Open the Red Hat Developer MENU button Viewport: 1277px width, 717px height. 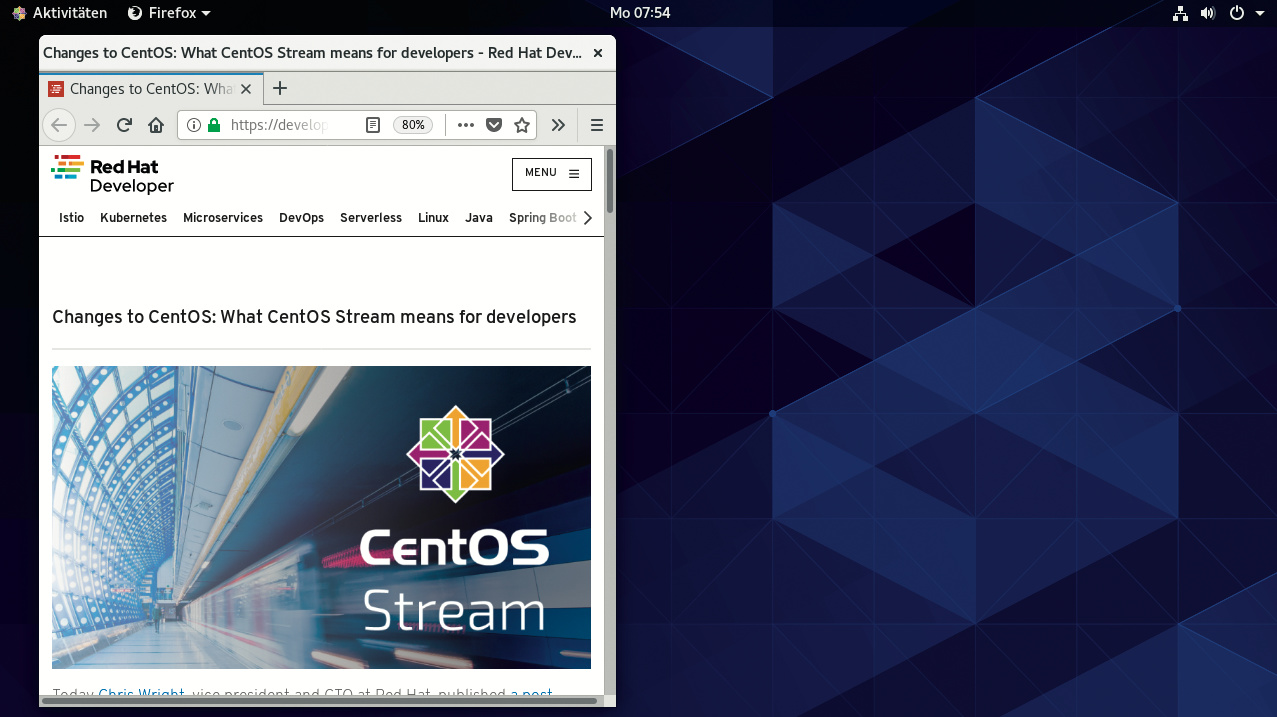click(x=551, y=173)
